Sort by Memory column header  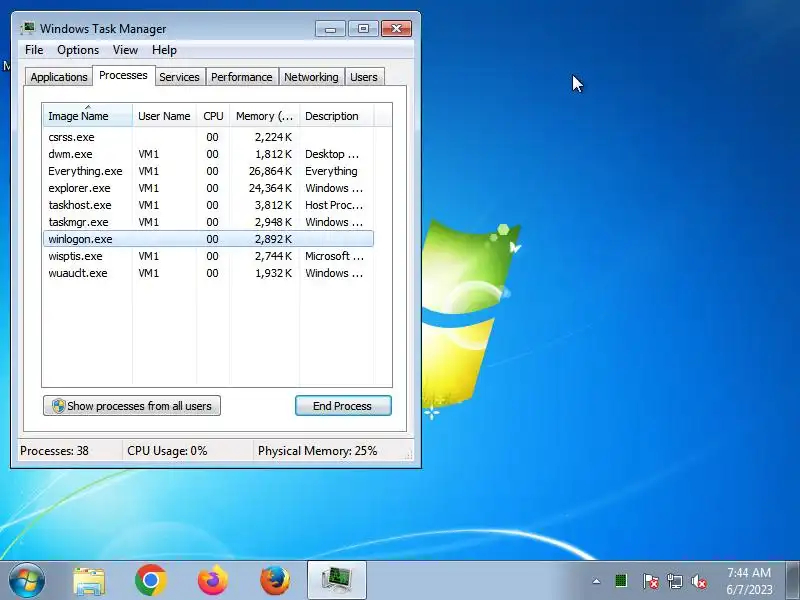tap(264, 116)
